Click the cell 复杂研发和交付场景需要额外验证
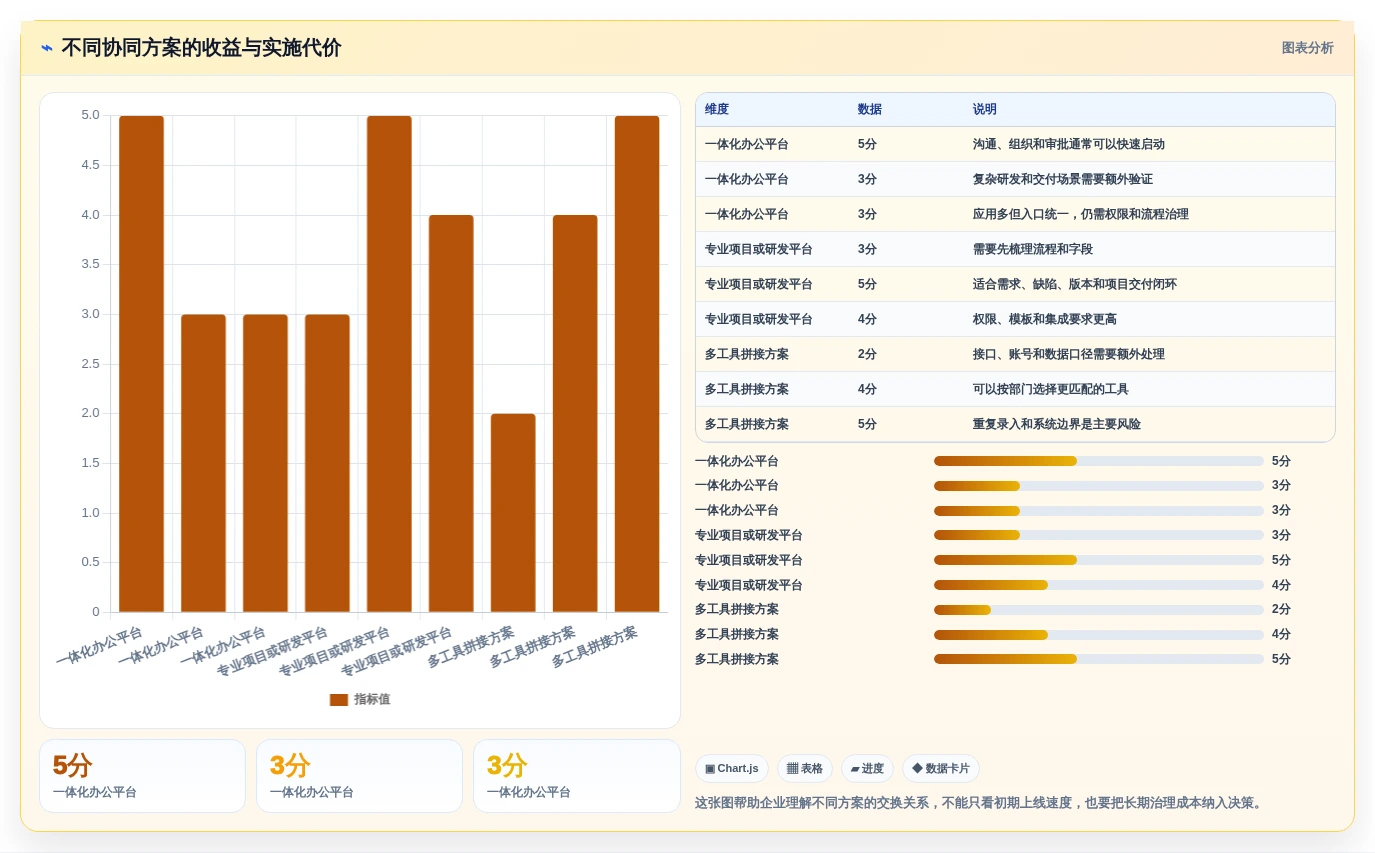 (x=1062, y=180)
